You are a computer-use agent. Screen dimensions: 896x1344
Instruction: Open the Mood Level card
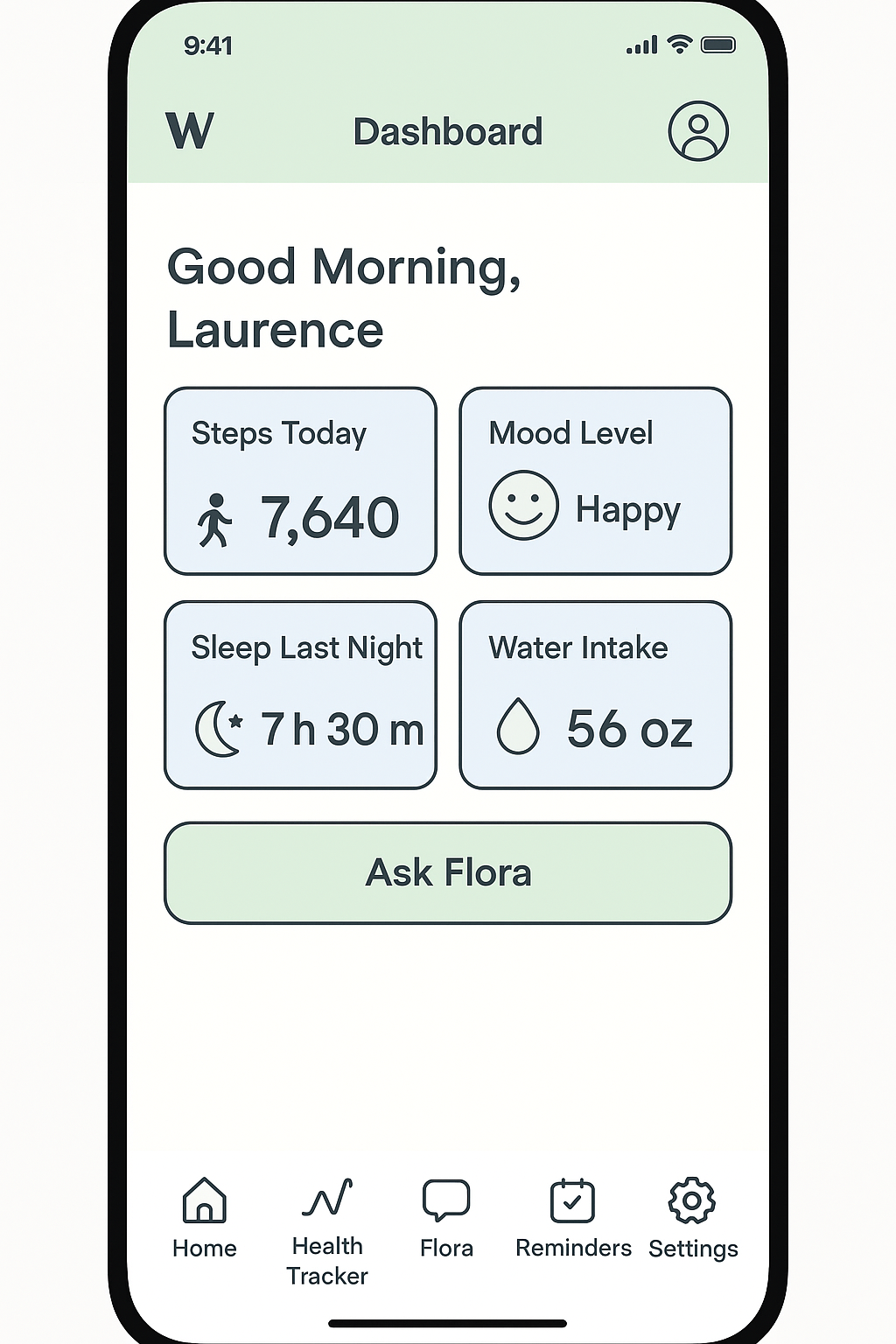coord(596,480)
